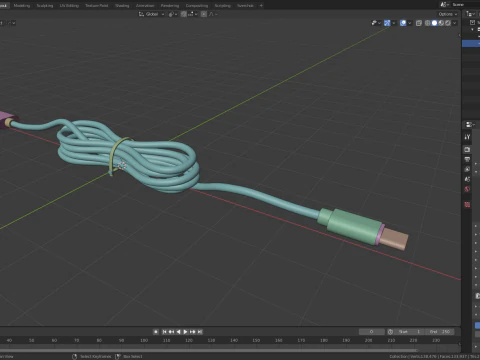Expand the overlays options arrow
The width and height of the screenshot is (480, 360).
coord(410,23)
